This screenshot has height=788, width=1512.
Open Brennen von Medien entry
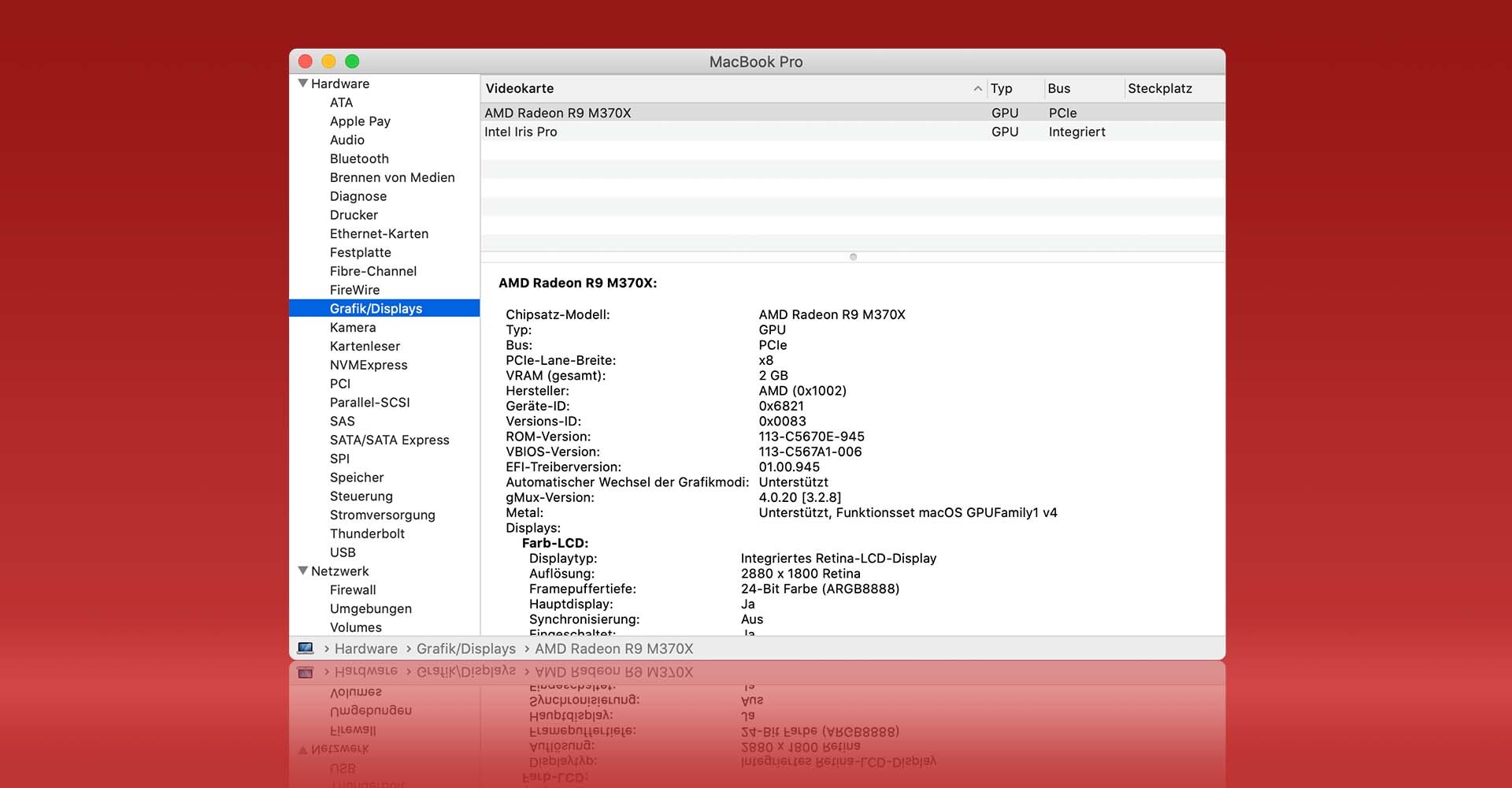tap(392, 177)
